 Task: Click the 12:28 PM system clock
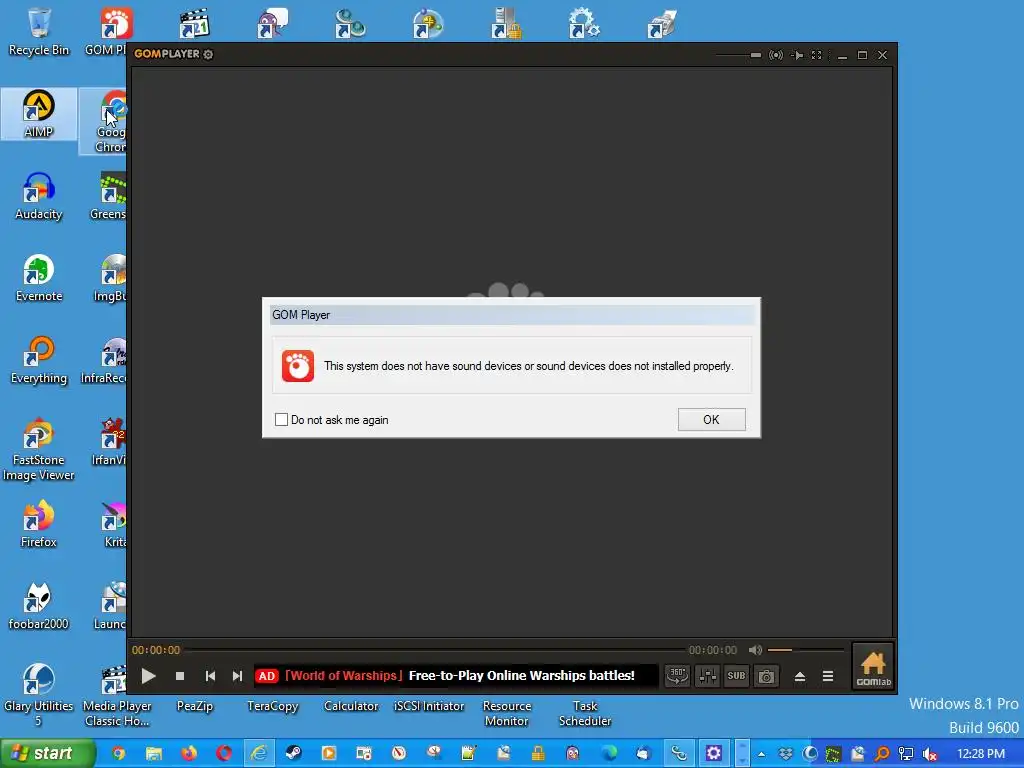pyautogui.click(x=981, y=754)
